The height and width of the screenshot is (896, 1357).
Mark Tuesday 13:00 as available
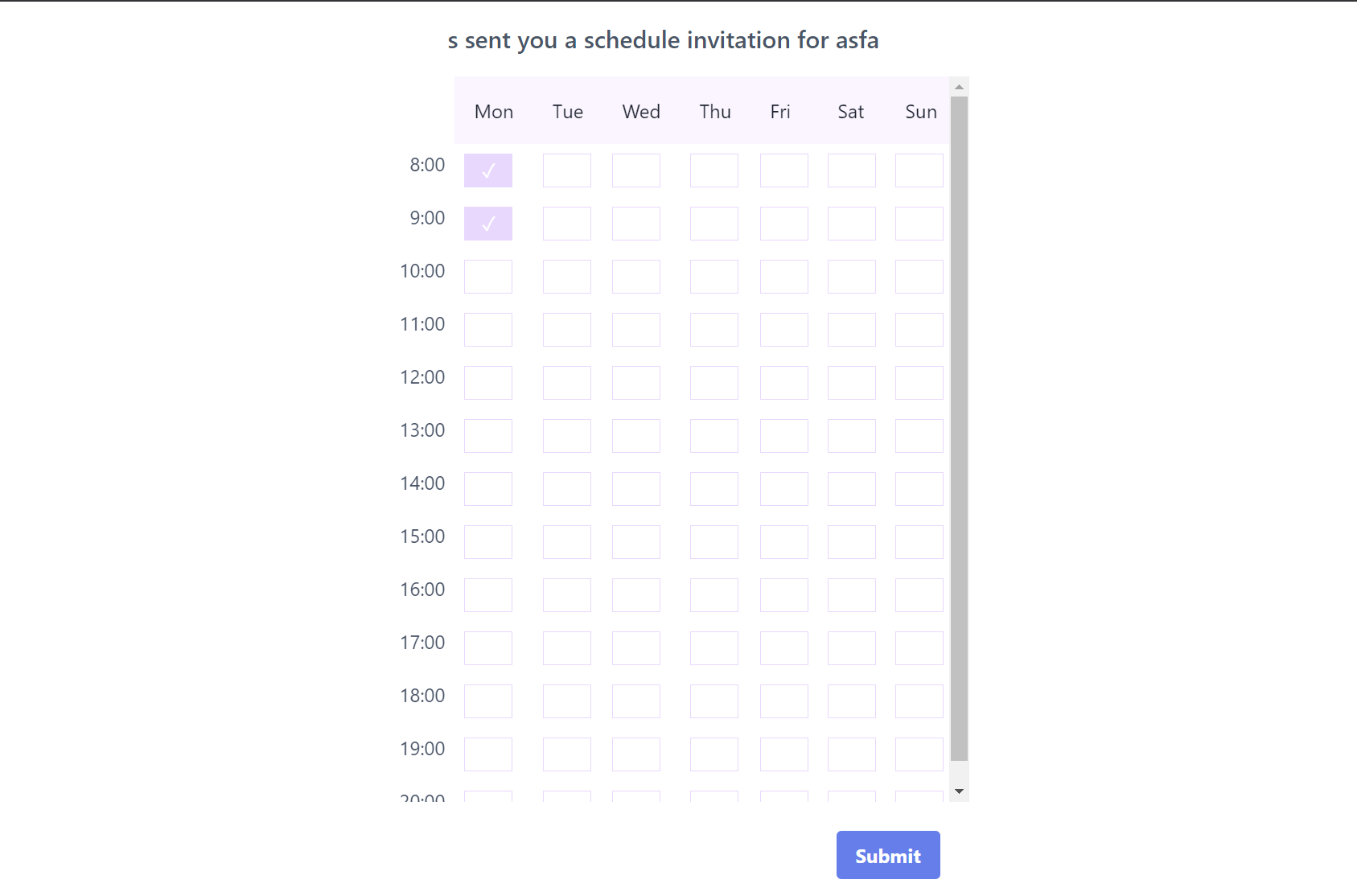pos(567,436)
